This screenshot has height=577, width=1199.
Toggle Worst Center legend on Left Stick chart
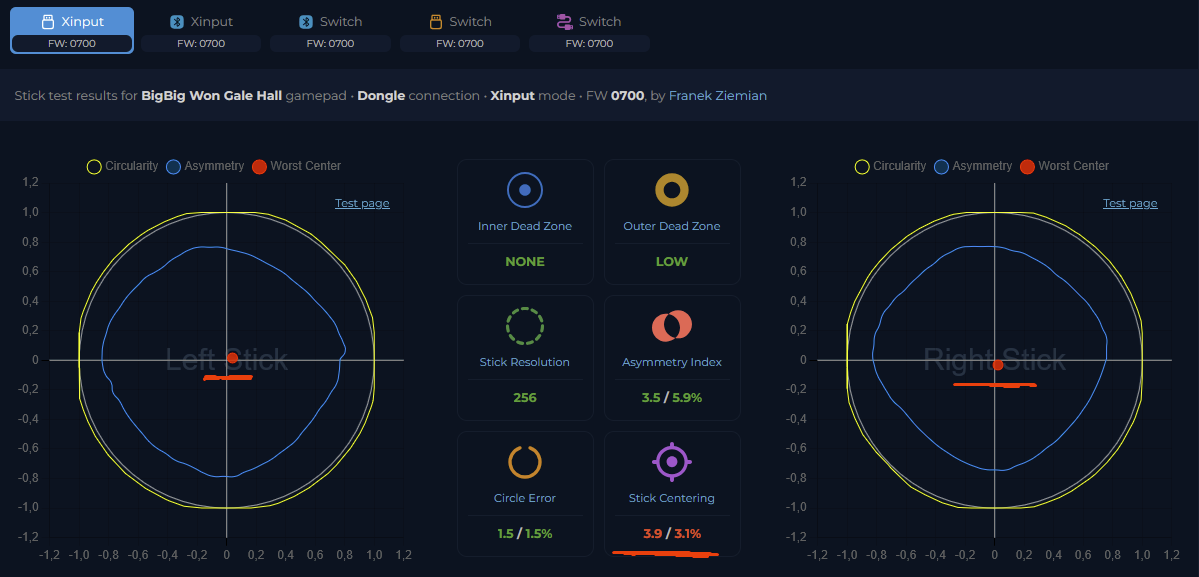click(297, 166)
